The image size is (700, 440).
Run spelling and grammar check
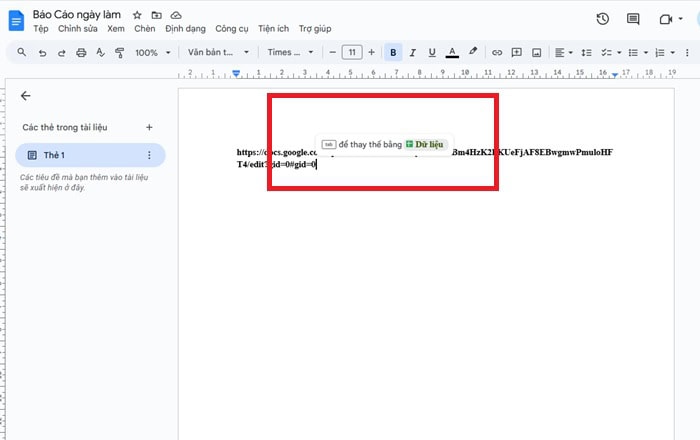click(100, 53)
